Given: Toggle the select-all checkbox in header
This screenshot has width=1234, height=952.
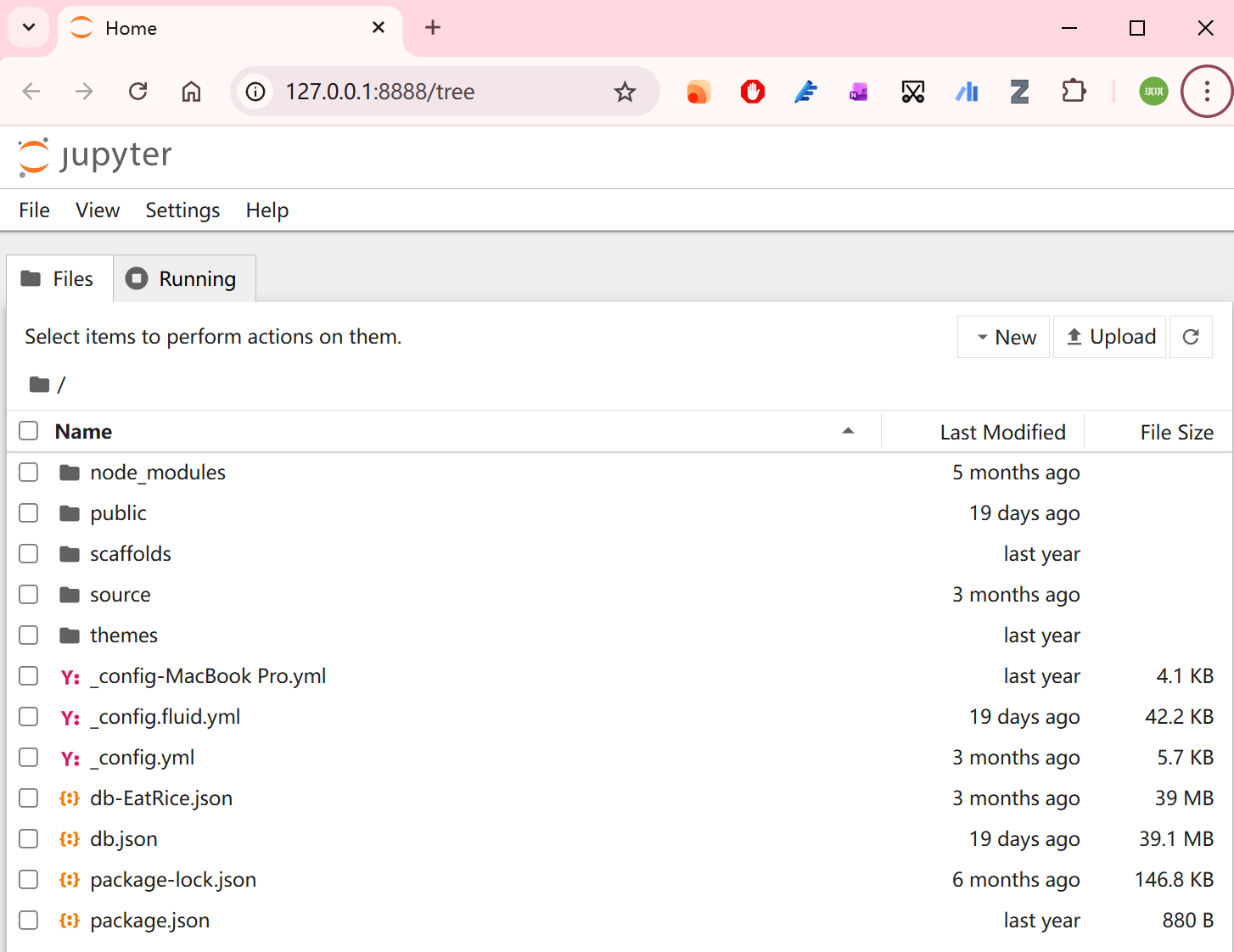Looking at the screenshot, I should [x=29, y=431].
